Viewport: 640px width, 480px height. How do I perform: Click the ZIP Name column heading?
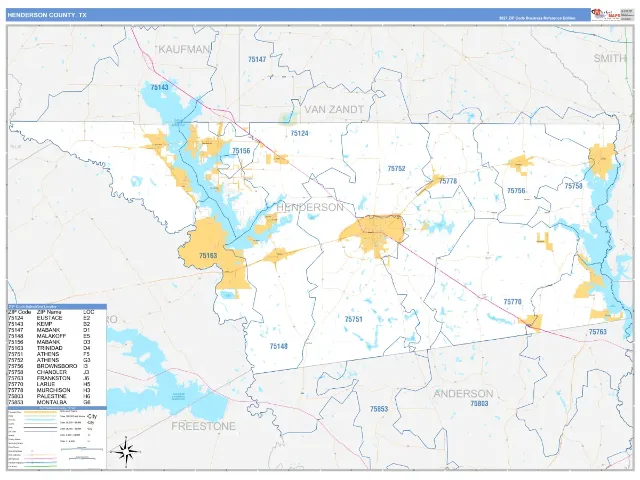(x=49, y=312)
